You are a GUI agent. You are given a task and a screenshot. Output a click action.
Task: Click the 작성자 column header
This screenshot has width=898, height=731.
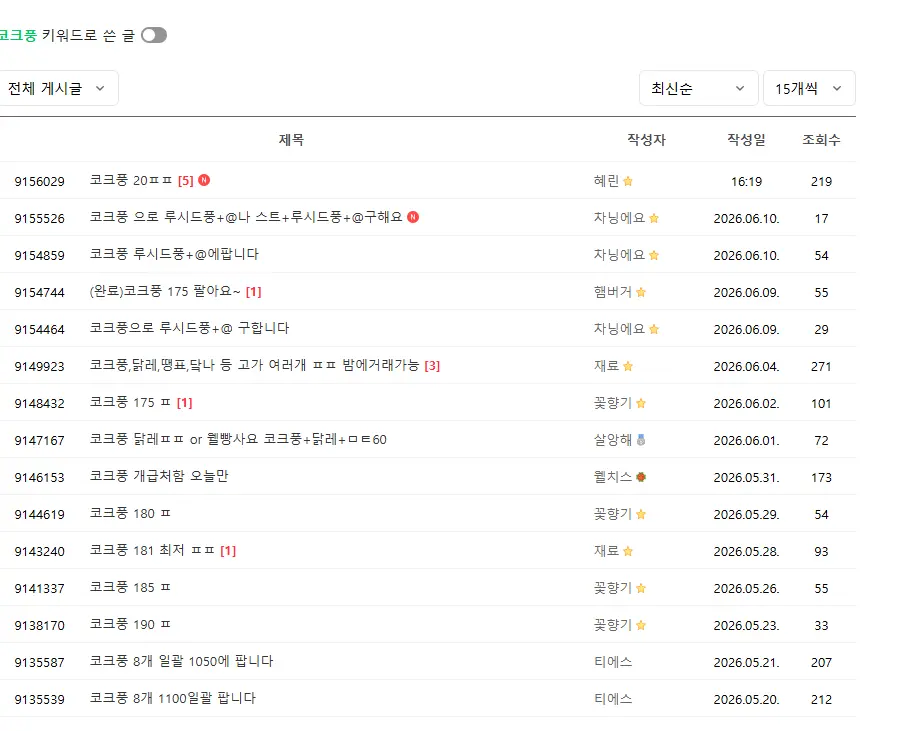[646, 139]
